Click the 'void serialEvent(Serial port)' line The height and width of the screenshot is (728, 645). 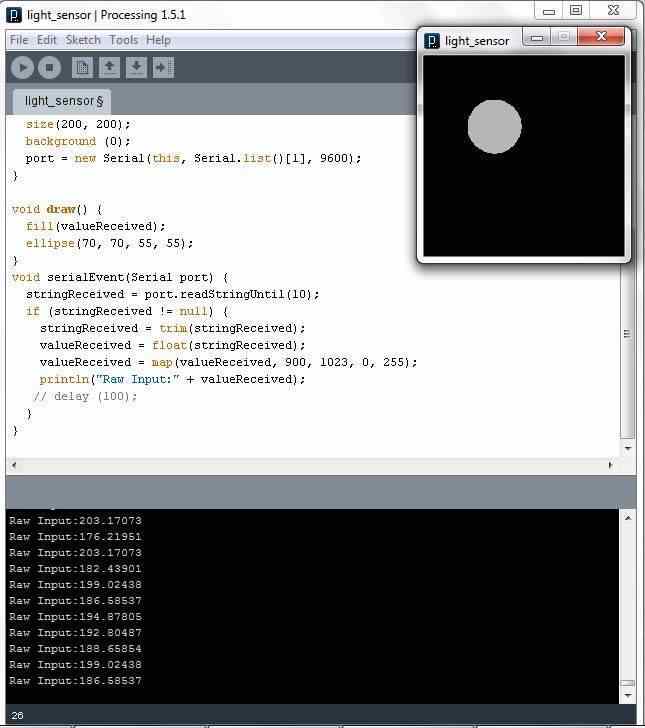click(x=120, y=277)
